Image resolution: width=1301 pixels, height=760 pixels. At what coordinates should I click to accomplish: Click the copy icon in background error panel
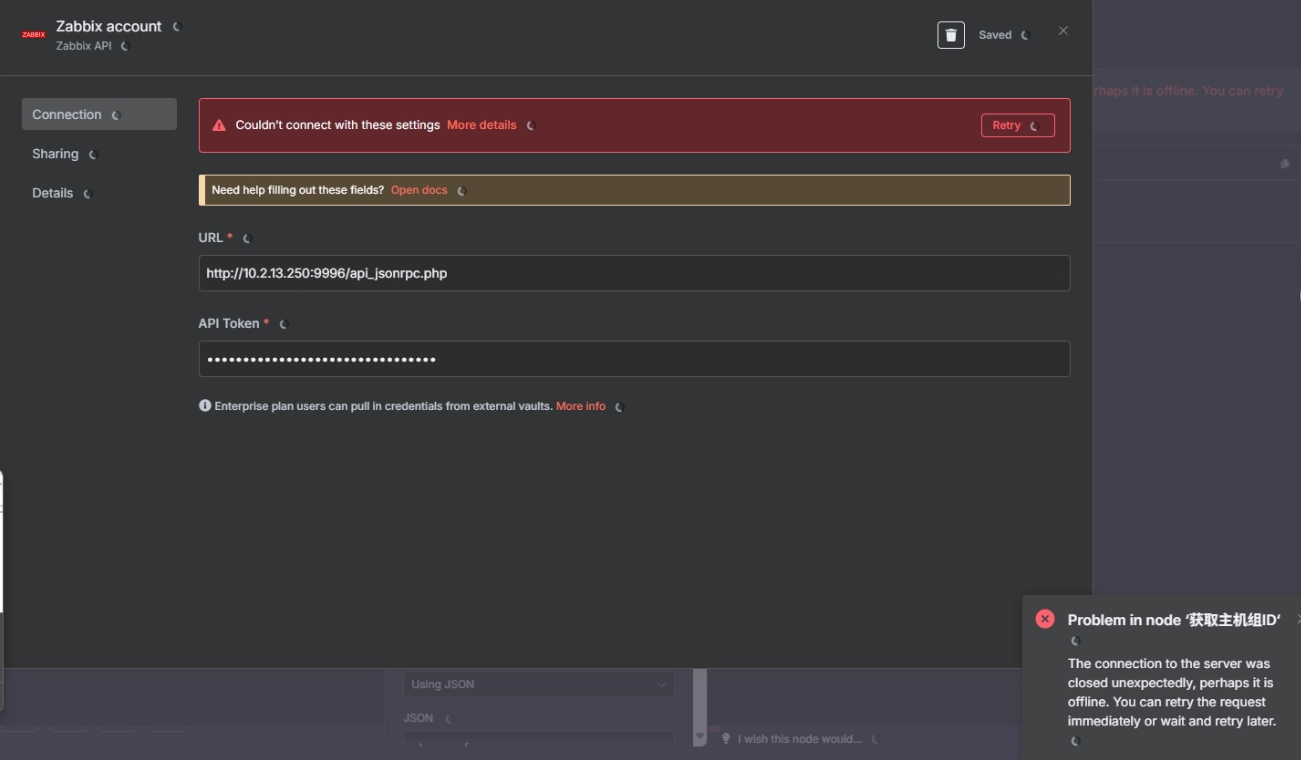(x=1285, y=163)
